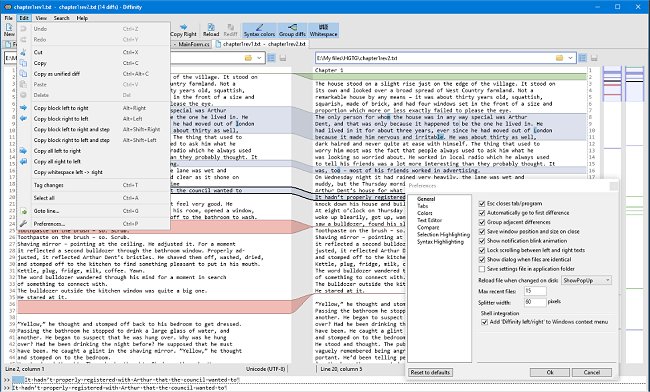Choose Copy all right to left
650x392 pixels.
click(x=94, y=162)
